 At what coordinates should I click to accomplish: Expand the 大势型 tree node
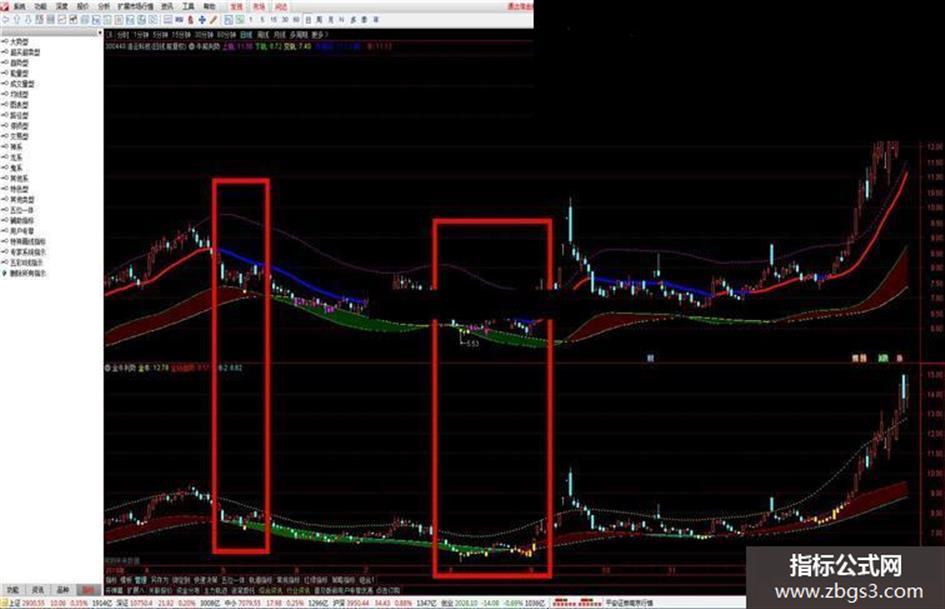[19, 42]
